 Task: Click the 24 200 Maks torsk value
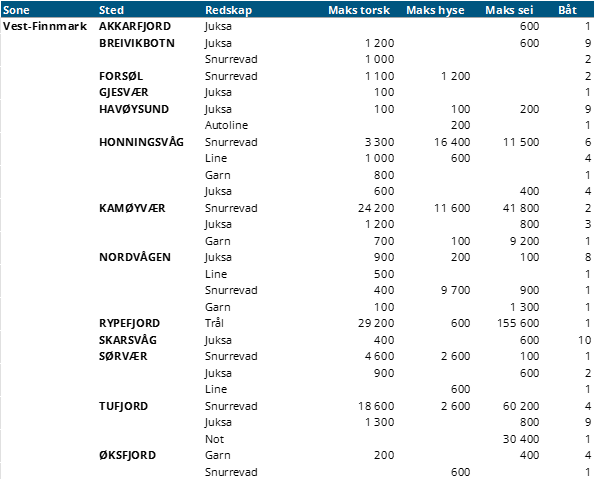click(376, 208)
